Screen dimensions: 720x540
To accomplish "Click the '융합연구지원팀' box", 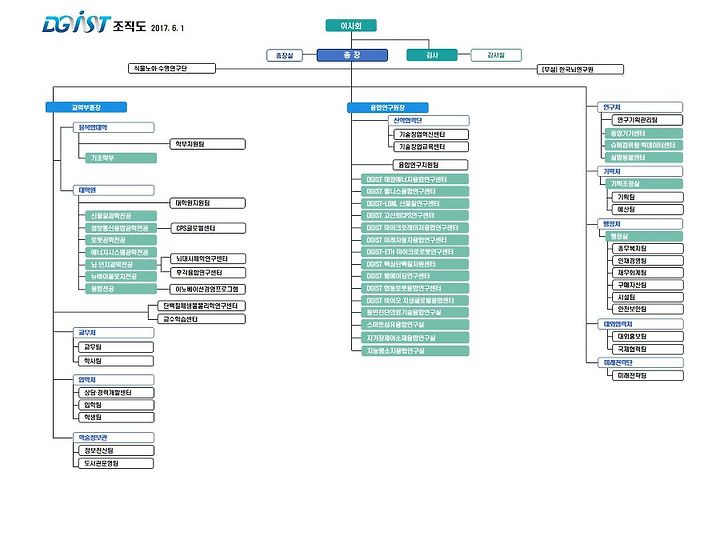I will click(431, 165).
